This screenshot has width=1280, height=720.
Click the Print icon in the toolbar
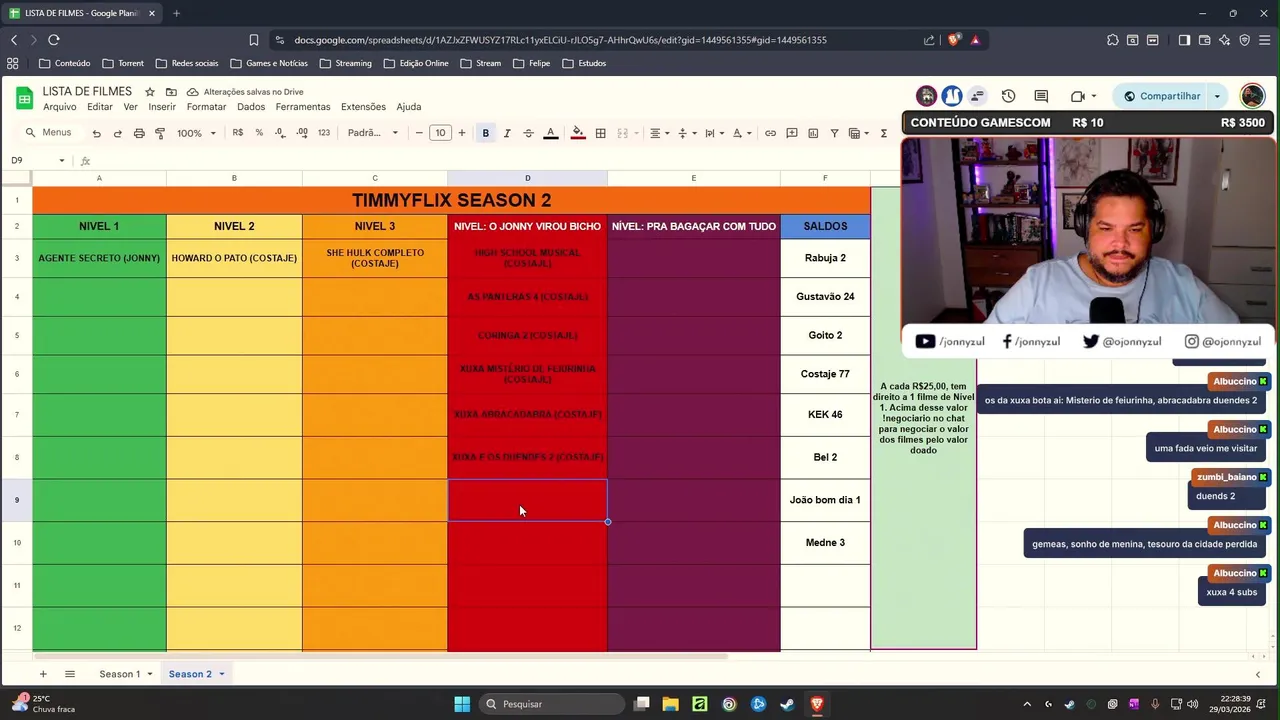[139, 133]
